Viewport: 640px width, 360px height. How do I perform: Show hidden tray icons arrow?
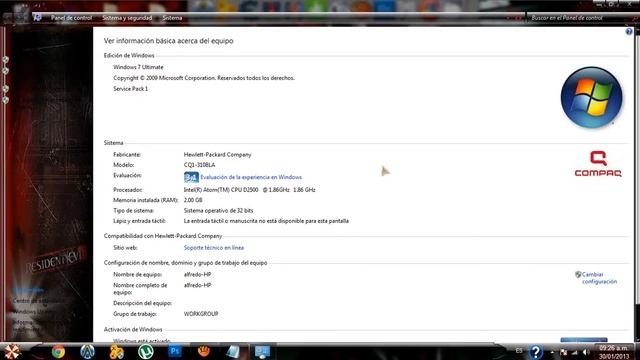pos(552,352)
